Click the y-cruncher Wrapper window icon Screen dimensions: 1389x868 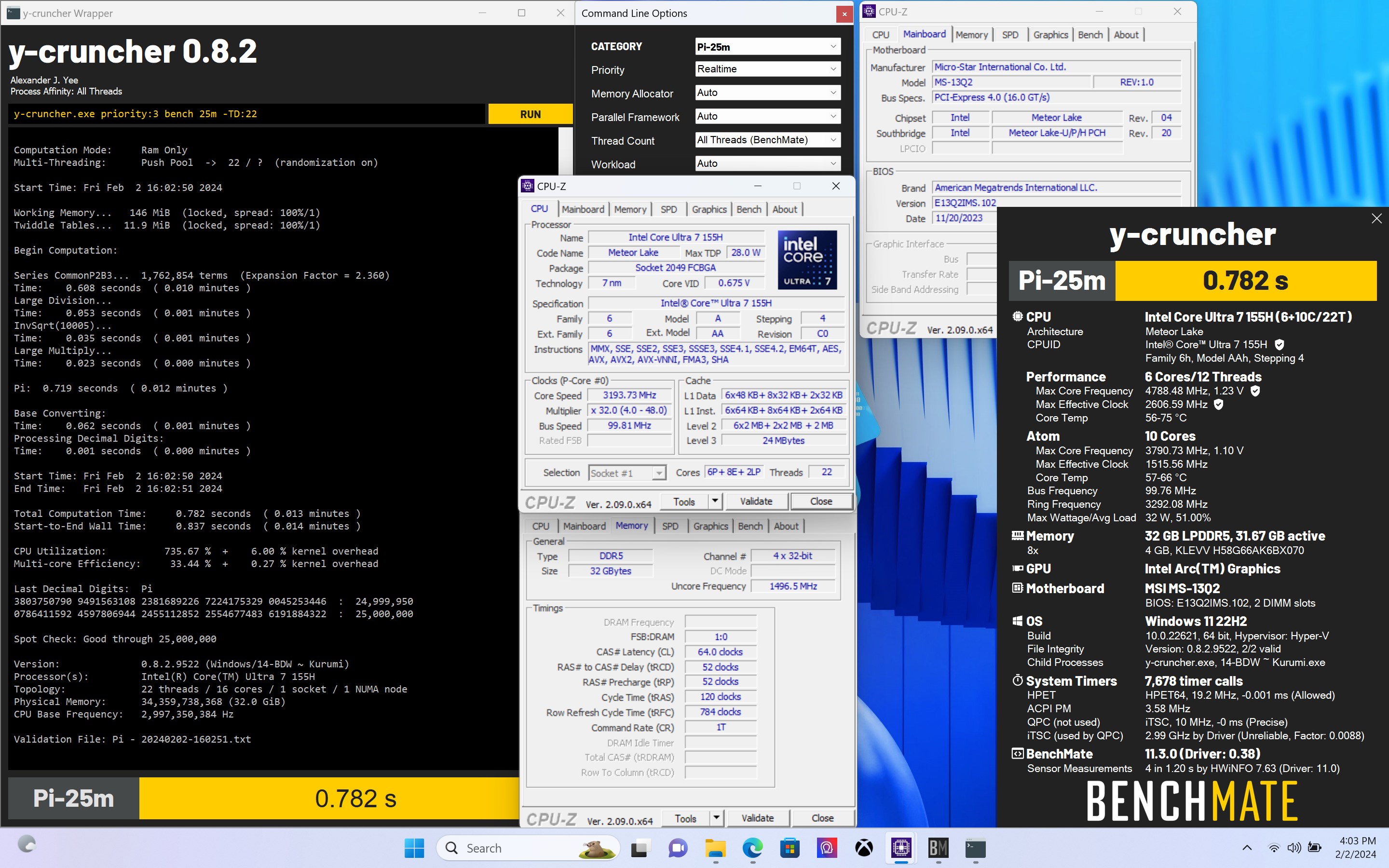point(13,13)
